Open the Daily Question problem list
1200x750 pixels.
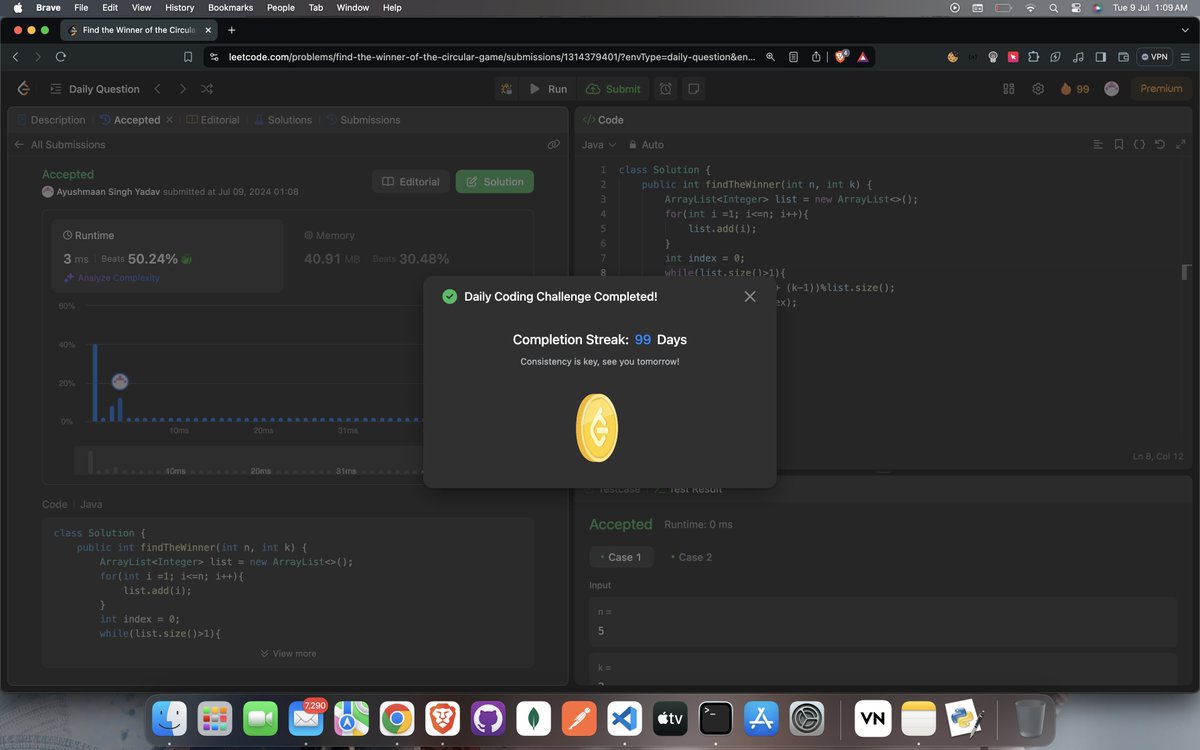click(94, 89)
